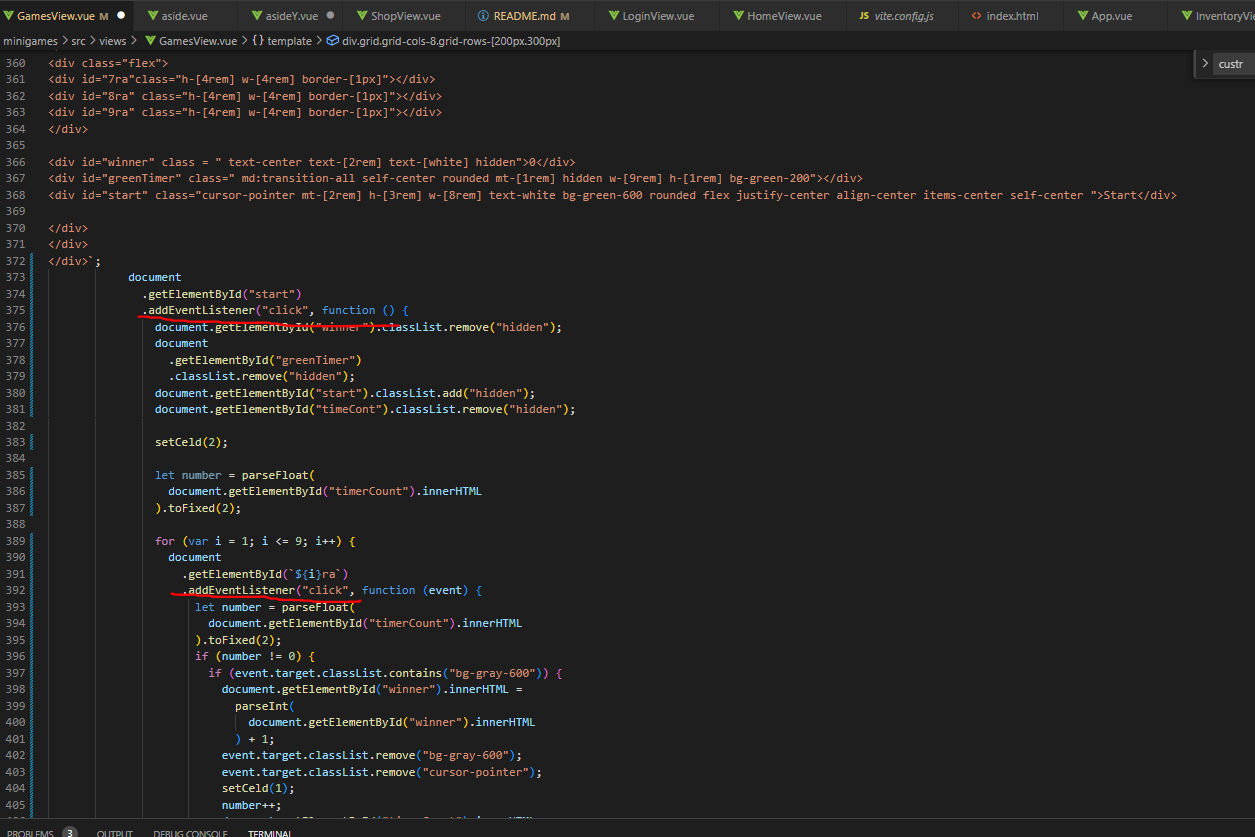Click line number 375 in the gutter

pyautogui.click(x=15, y=310)
